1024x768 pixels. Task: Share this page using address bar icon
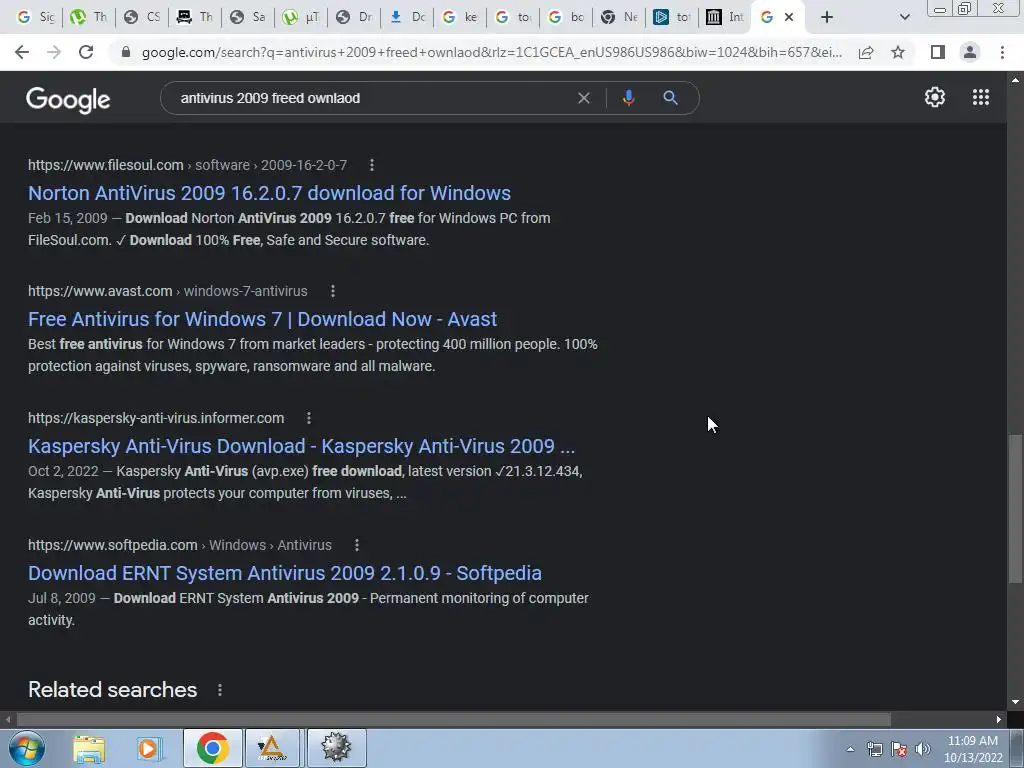(x=866, y=52)
